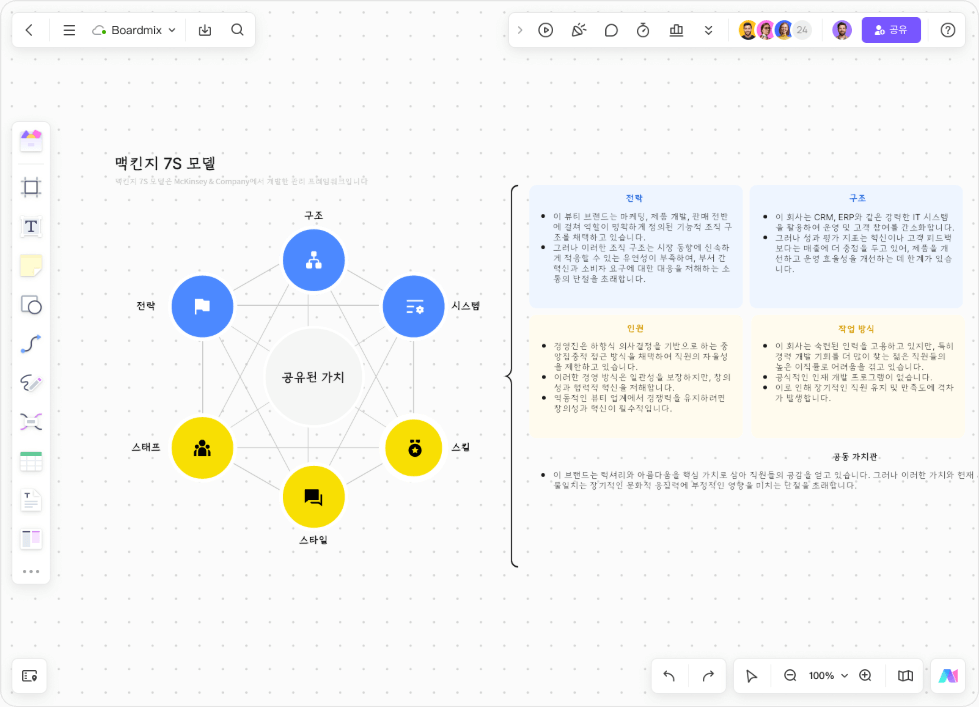Viewport: 979px width, 707px height.
Task: Open the comments bubble icon
Action: [611, 30]
